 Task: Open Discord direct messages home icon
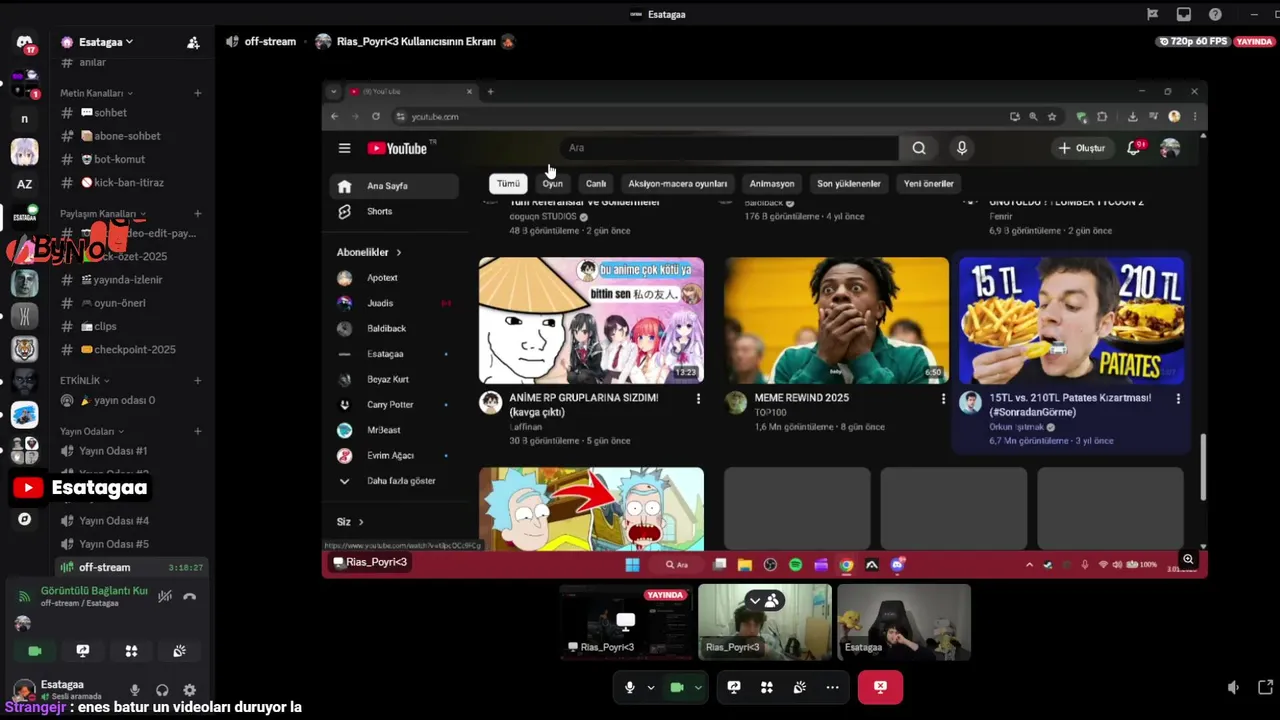pos(25,43)
